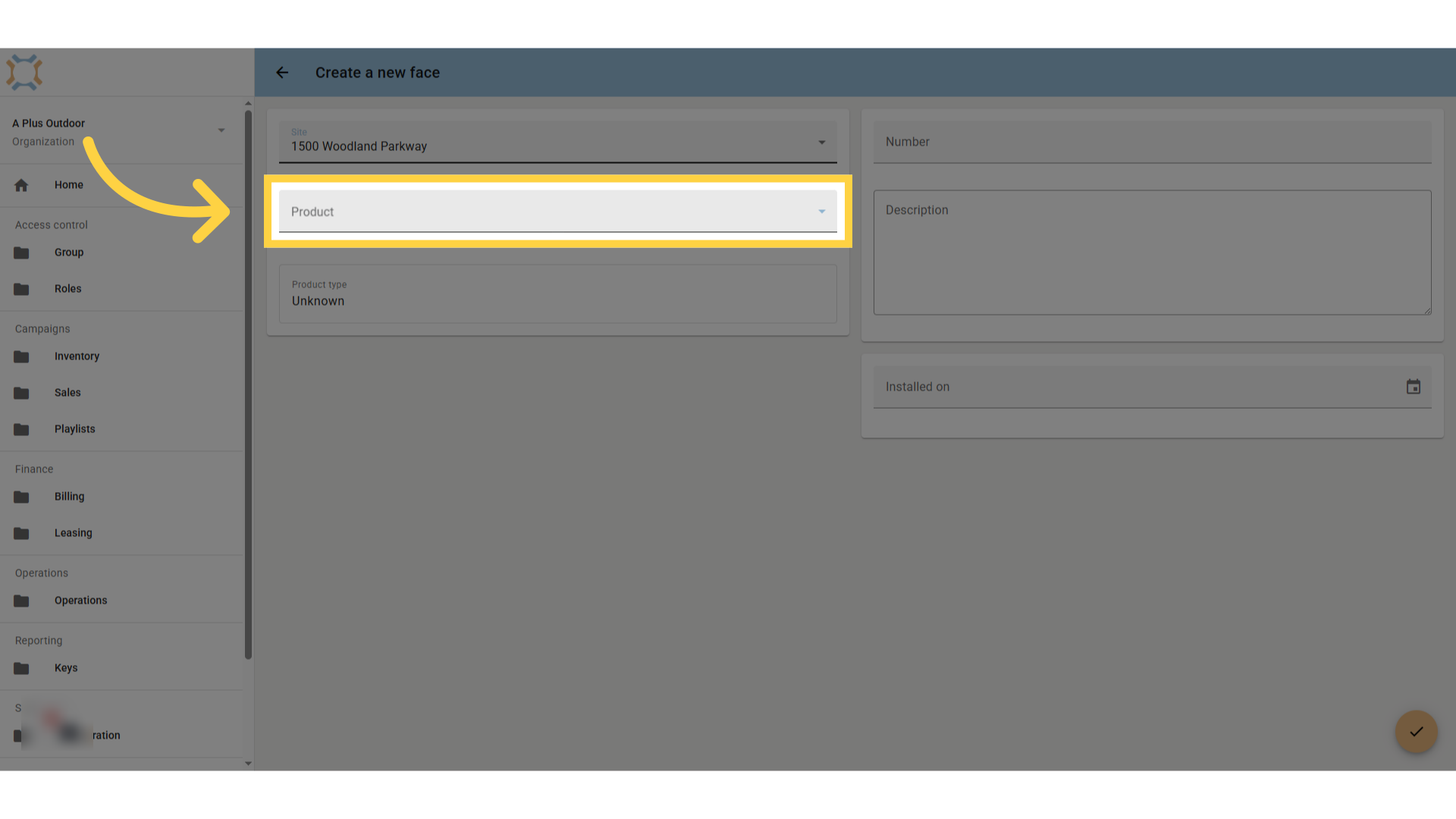Click the 'Operations' section heading label
The height and width of the screenshot is (819, 1456).
[x=42, y=573]
